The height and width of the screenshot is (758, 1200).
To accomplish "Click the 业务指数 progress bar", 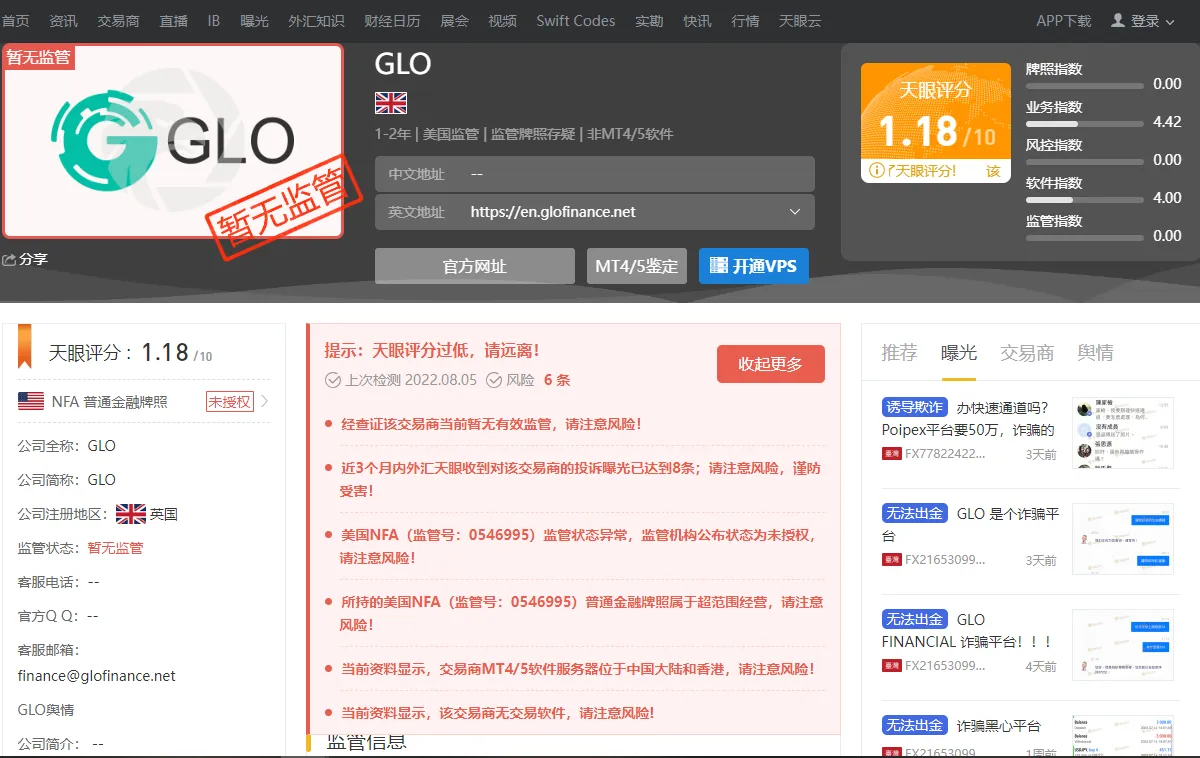I will [1085, 124].
